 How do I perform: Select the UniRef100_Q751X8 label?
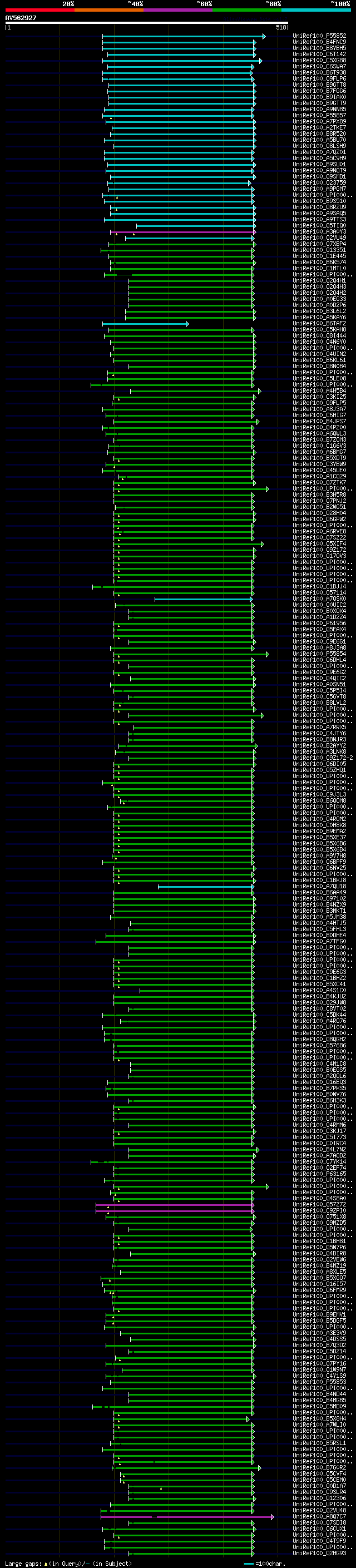tap(319, 1217)
